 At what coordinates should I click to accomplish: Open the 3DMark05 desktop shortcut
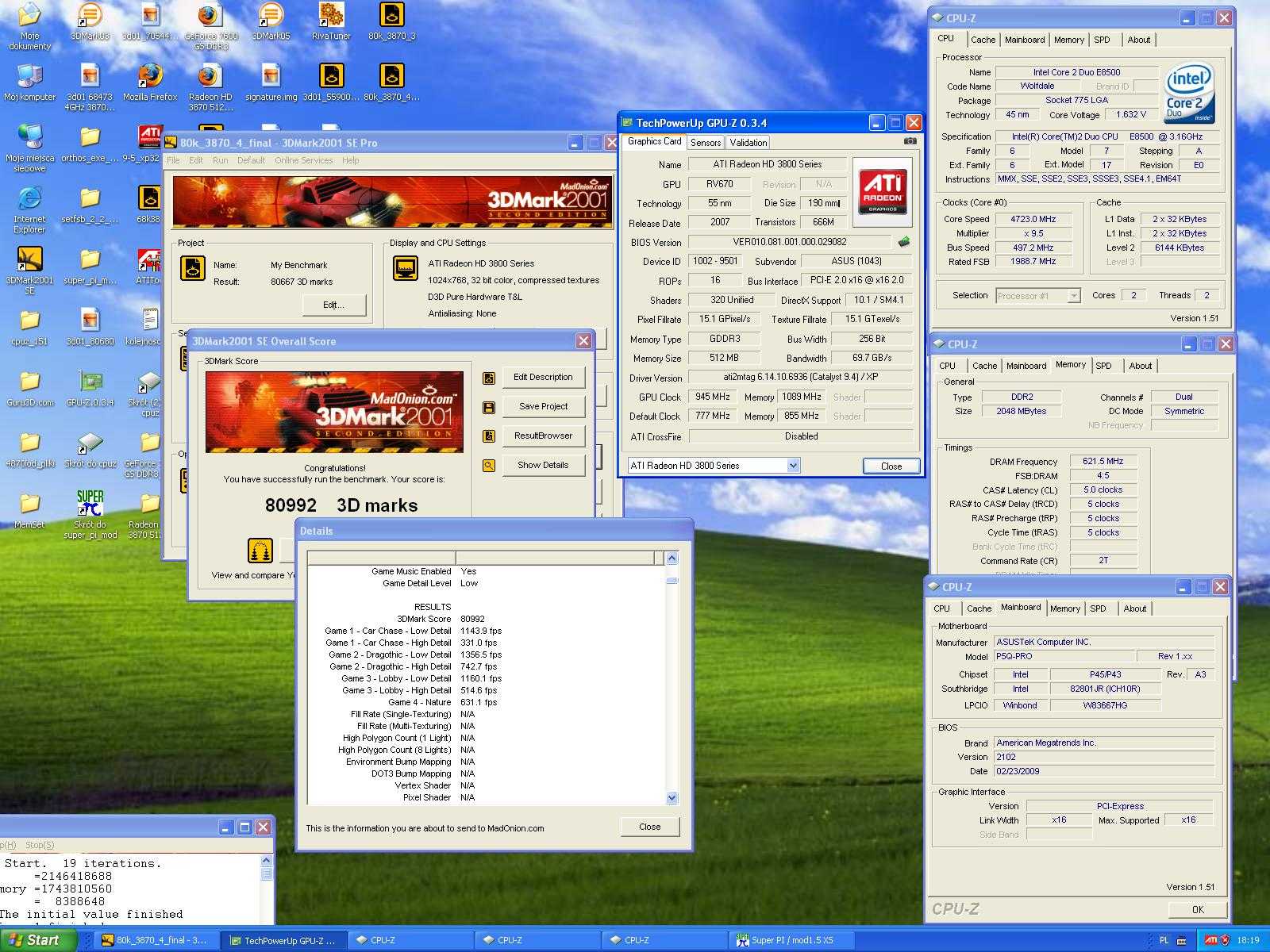[271, 21]
